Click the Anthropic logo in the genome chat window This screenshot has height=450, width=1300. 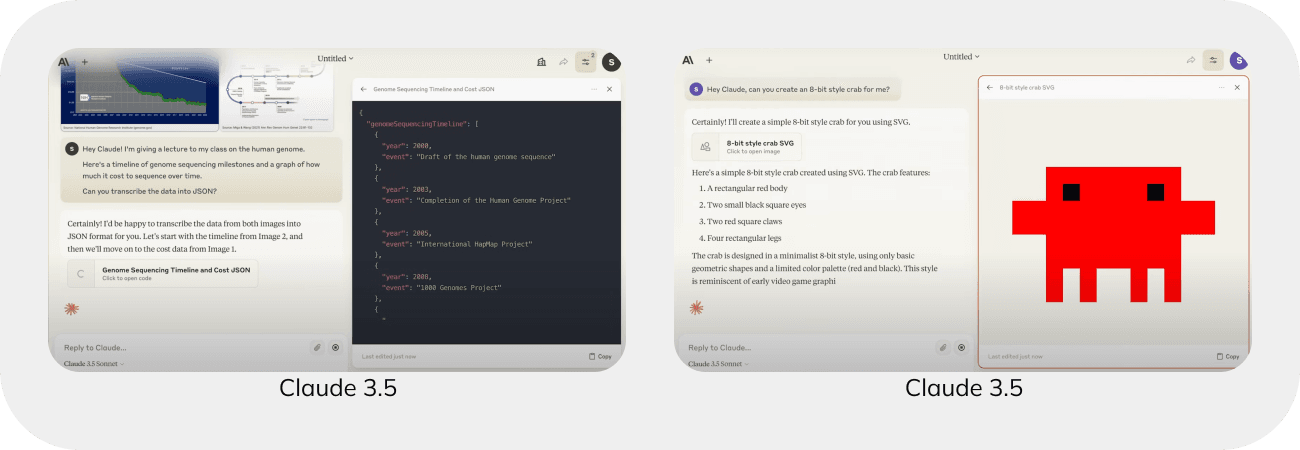64,61
